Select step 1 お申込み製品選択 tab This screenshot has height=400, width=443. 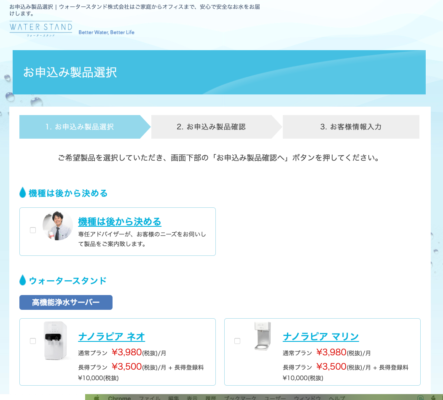(85, 127)
